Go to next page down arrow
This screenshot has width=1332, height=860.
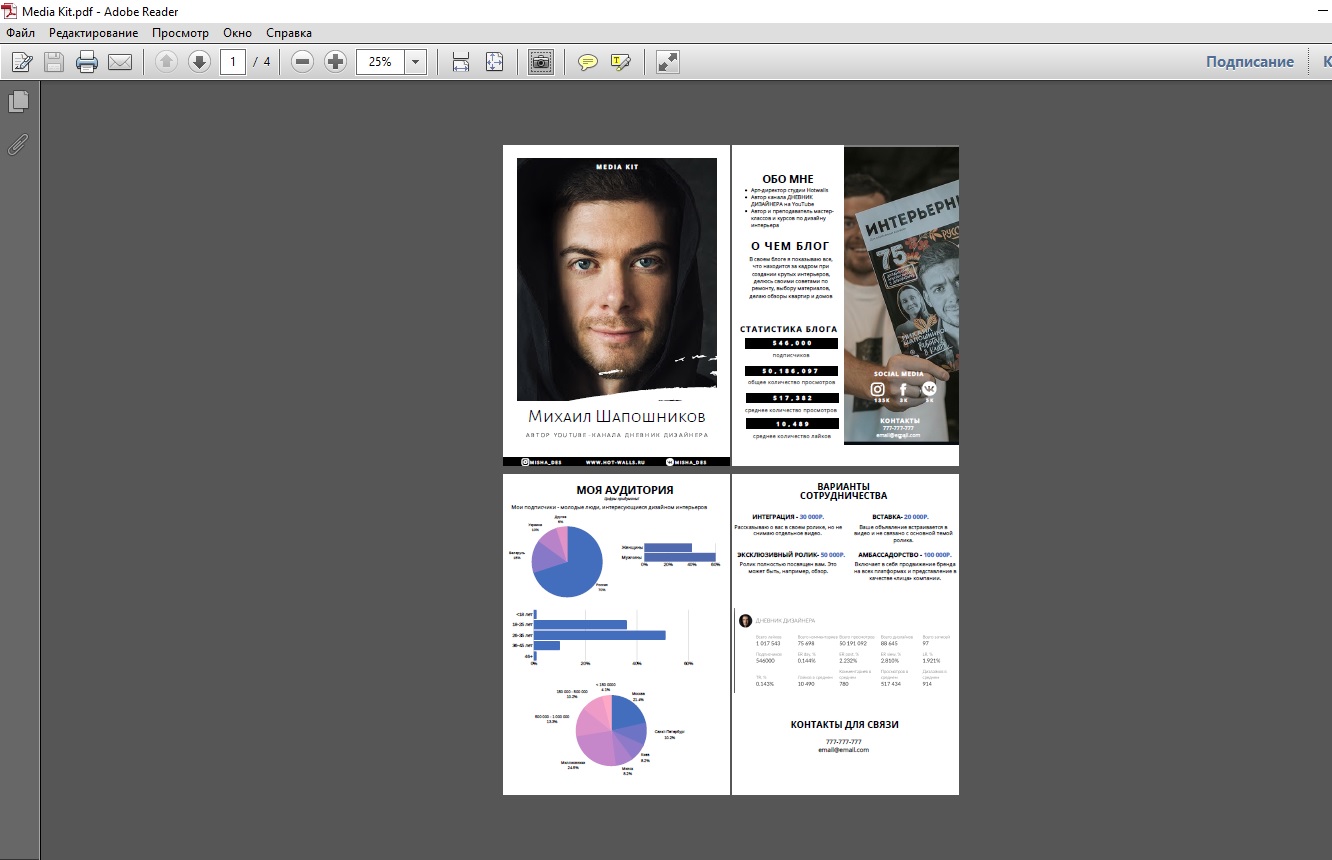[199, 62]
